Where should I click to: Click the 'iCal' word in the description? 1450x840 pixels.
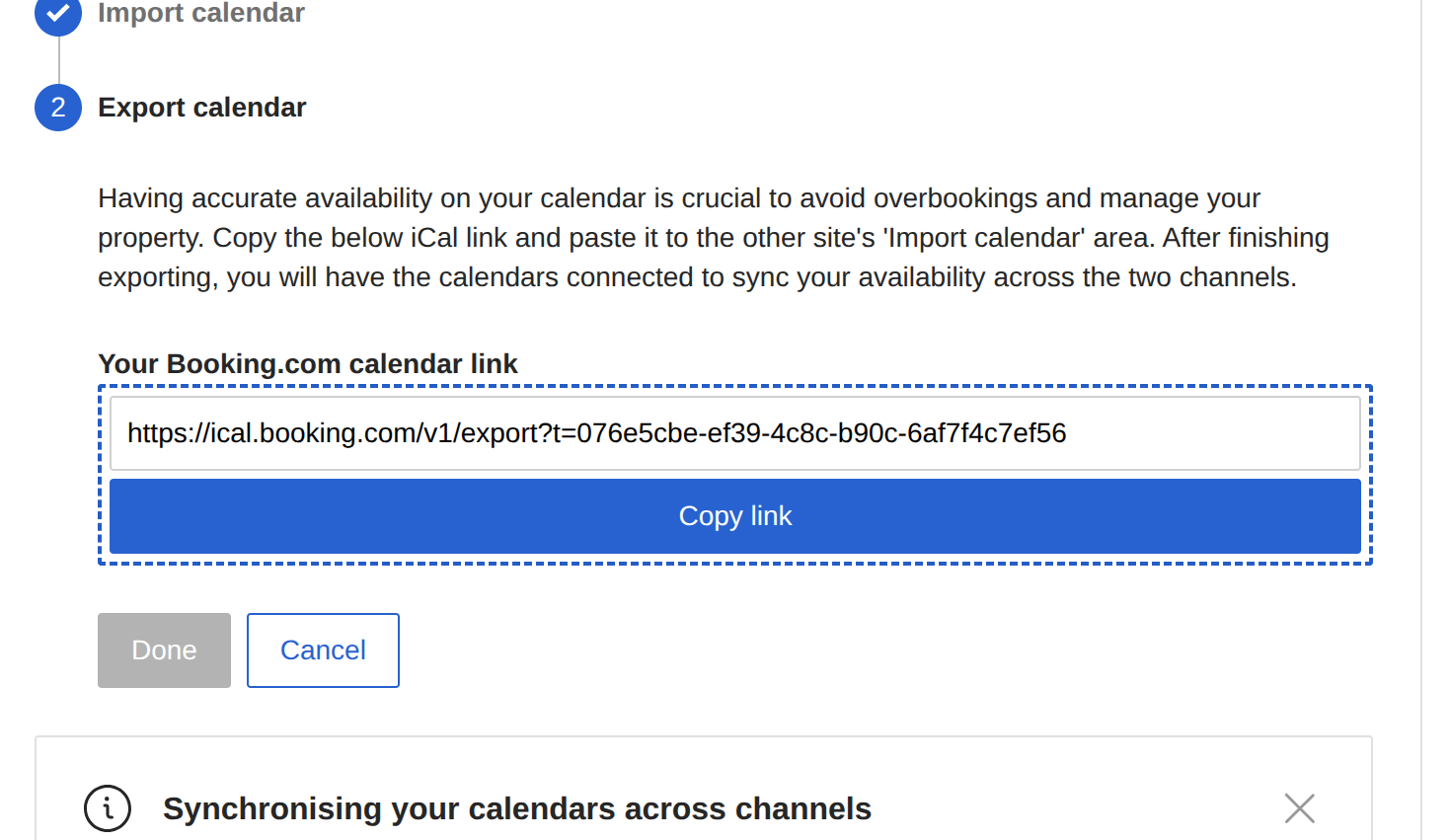click(434, 238)
